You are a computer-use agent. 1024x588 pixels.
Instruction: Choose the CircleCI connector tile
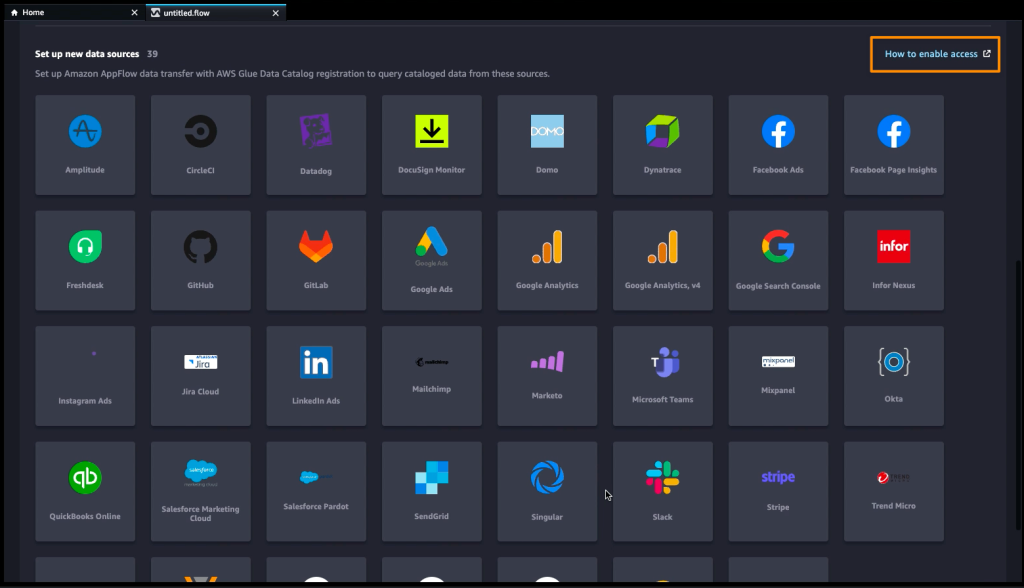tap(200, 145)
